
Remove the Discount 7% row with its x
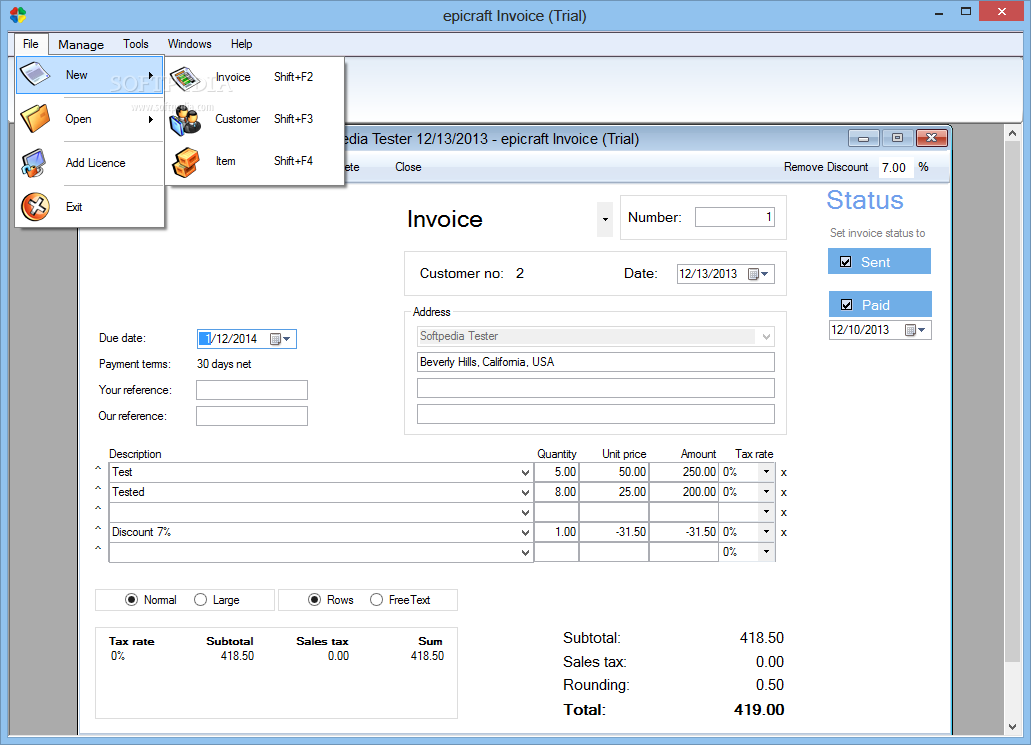[784, 533]
